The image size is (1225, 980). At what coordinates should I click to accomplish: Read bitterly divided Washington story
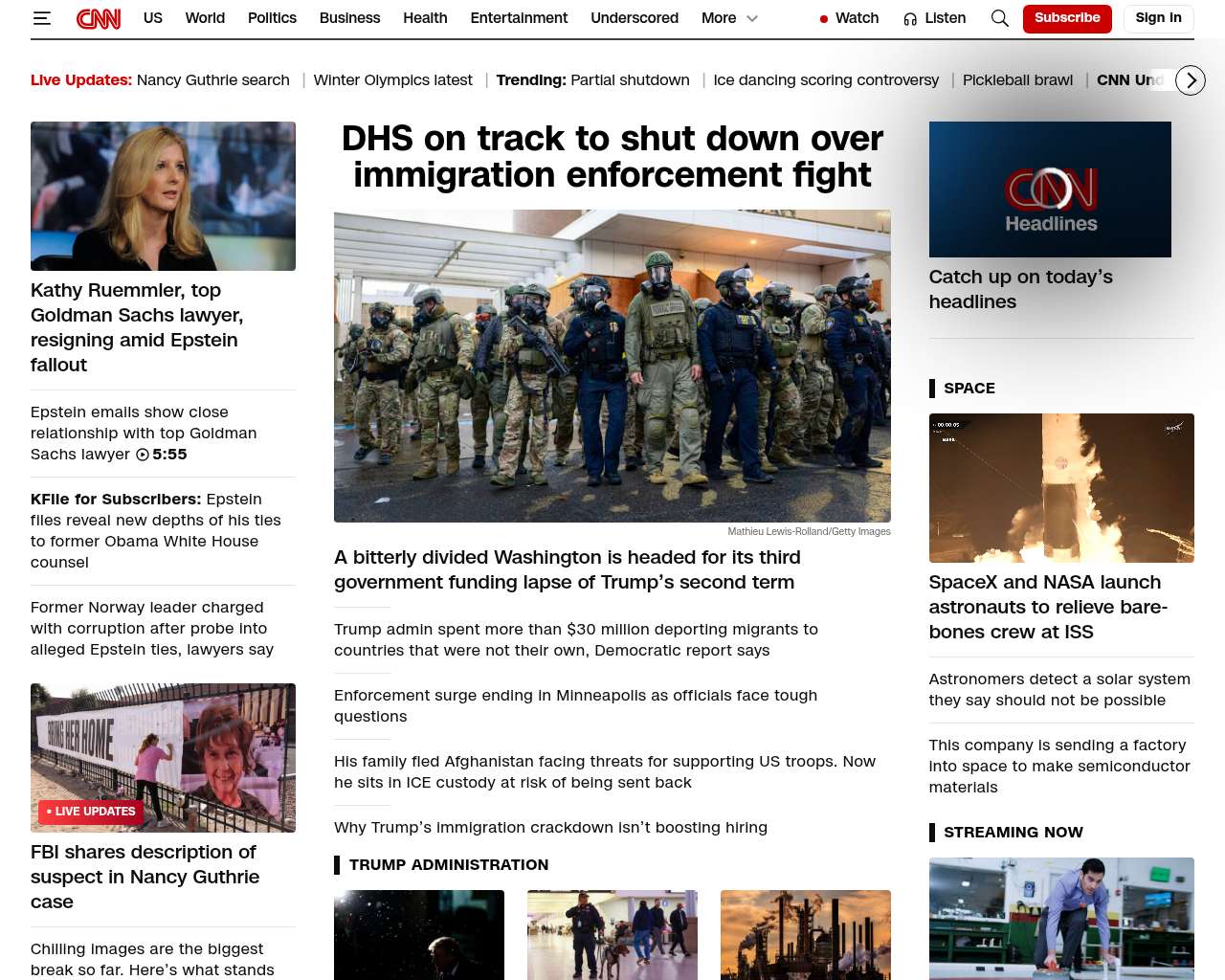coord(568,569)
